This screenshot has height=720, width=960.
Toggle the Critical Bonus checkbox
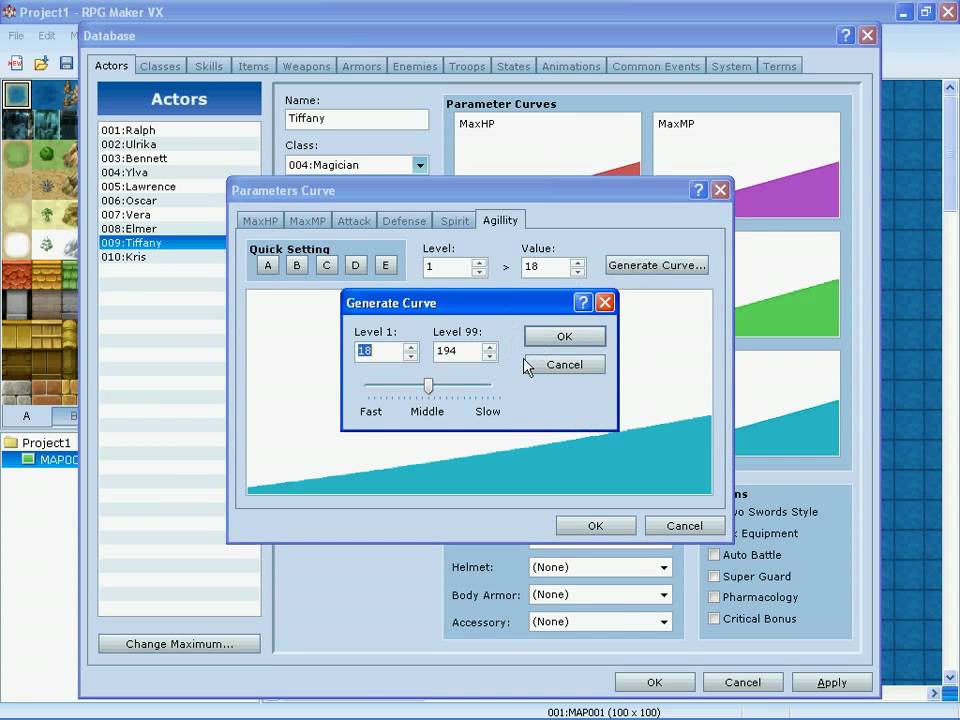(713, 618)
